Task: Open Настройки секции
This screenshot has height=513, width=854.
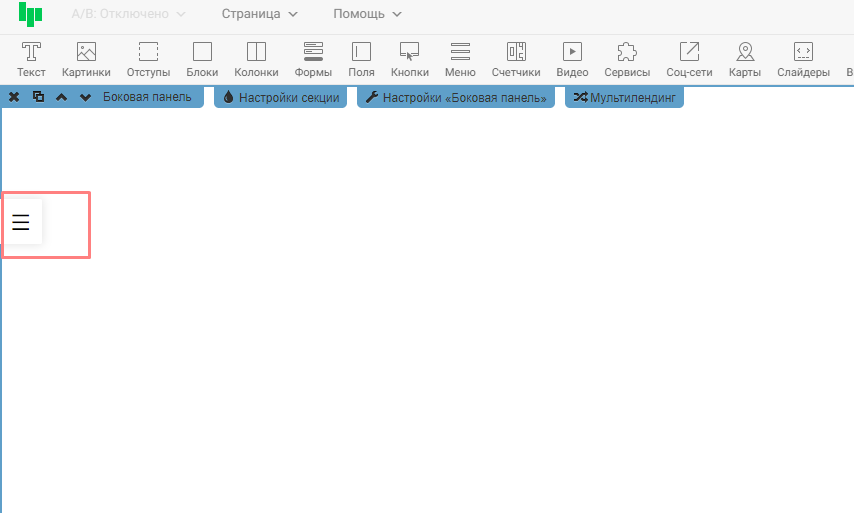Action: (280, 97)
